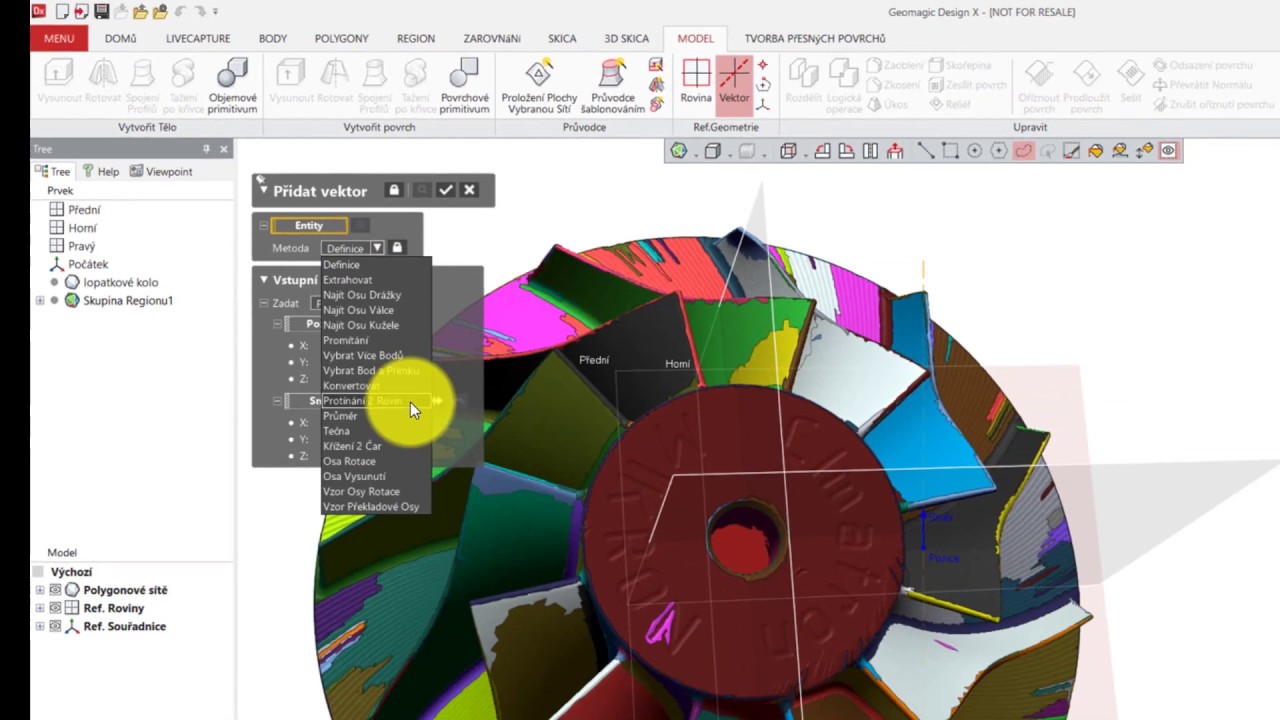Open the Help tab in the Tree panel
This screenshot has height=720, width=1280.
(107, 171)
